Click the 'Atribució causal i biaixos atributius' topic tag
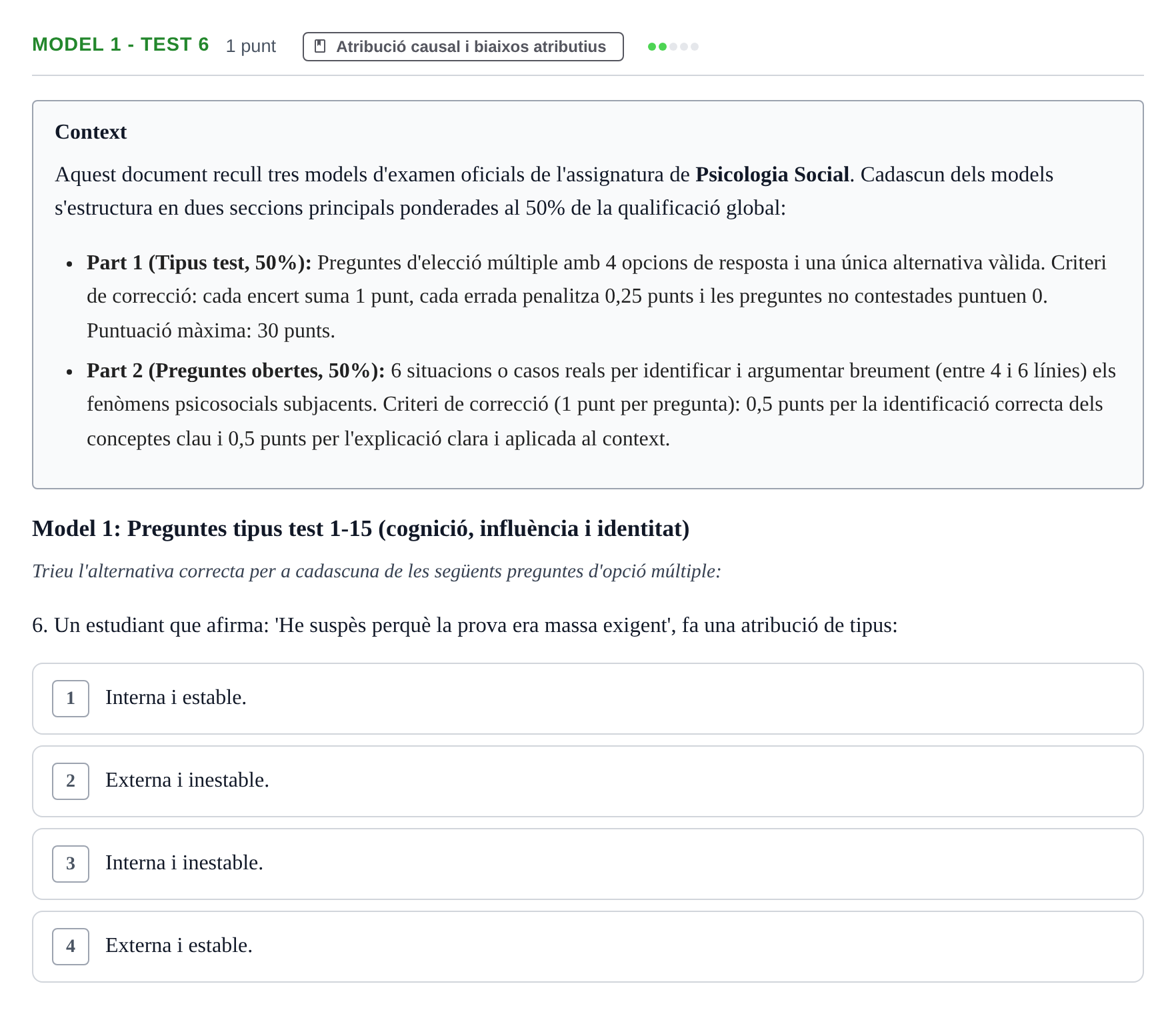1176x1016 pixels. click(x=463, y=47)
